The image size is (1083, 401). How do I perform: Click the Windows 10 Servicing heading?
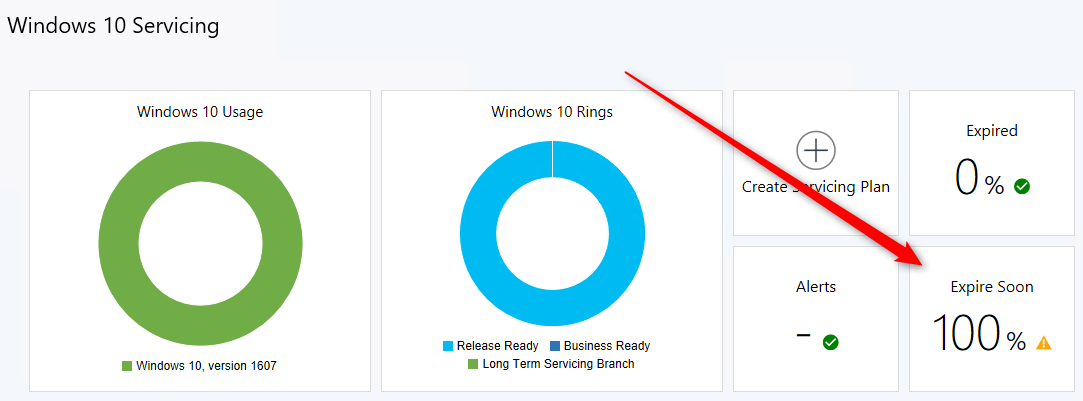(113, 26)
